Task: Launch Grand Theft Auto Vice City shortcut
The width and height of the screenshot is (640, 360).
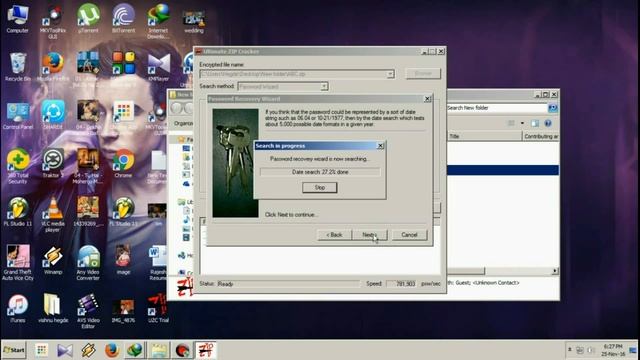Action: point(18,263)
